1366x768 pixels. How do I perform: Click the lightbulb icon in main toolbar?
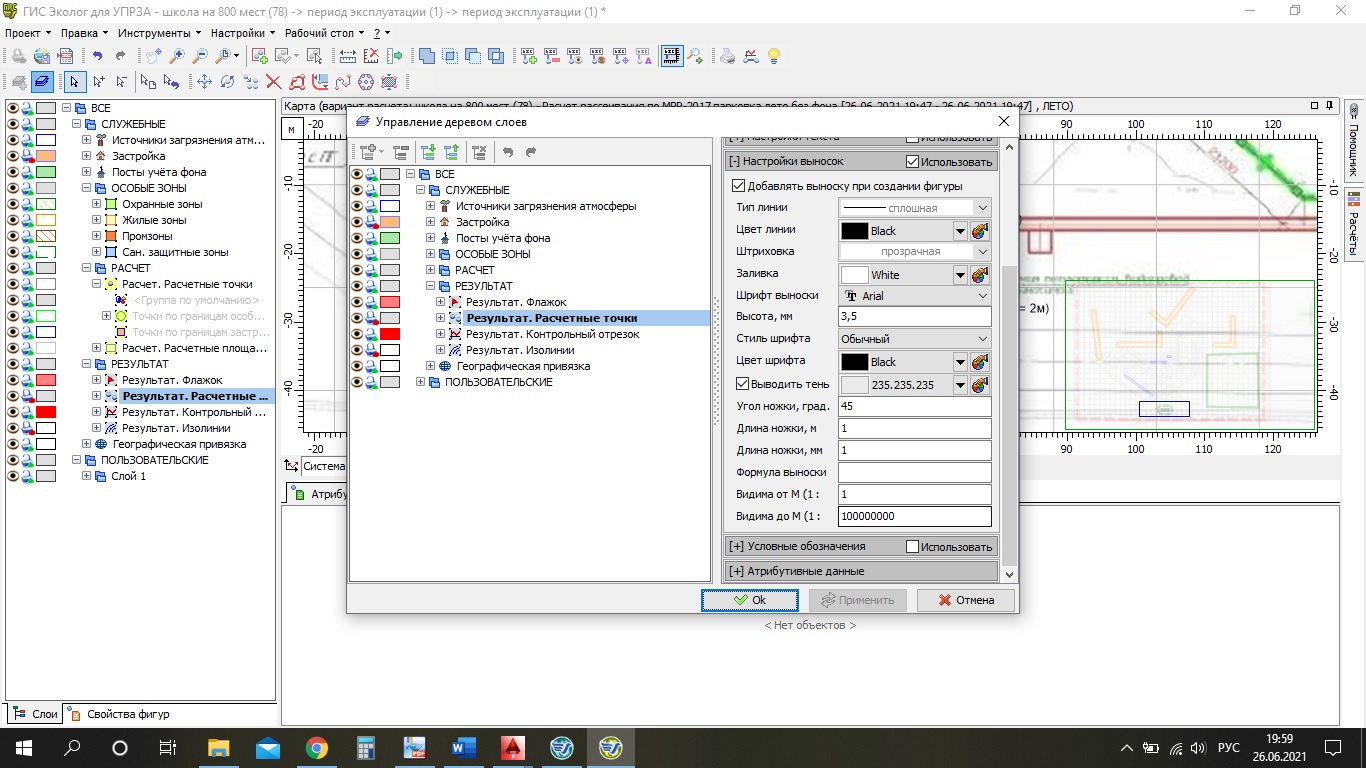pos(773,56)
